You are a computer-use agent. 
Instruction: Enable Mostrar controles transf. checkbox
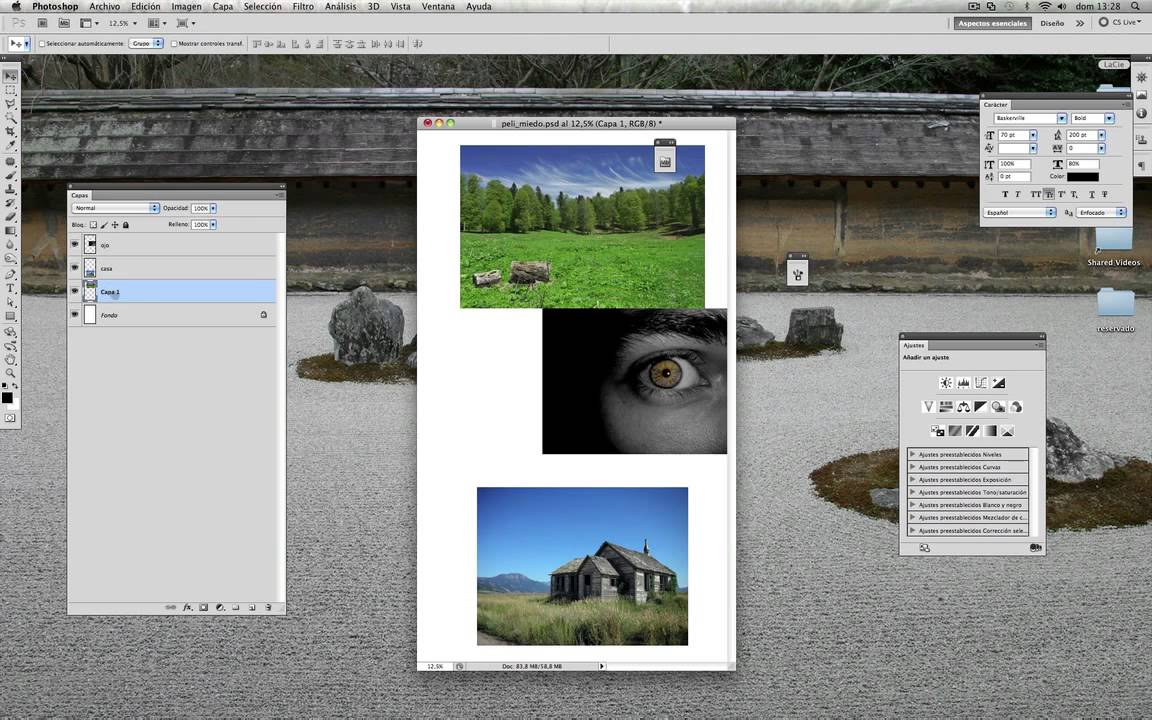tap(174, 43)
